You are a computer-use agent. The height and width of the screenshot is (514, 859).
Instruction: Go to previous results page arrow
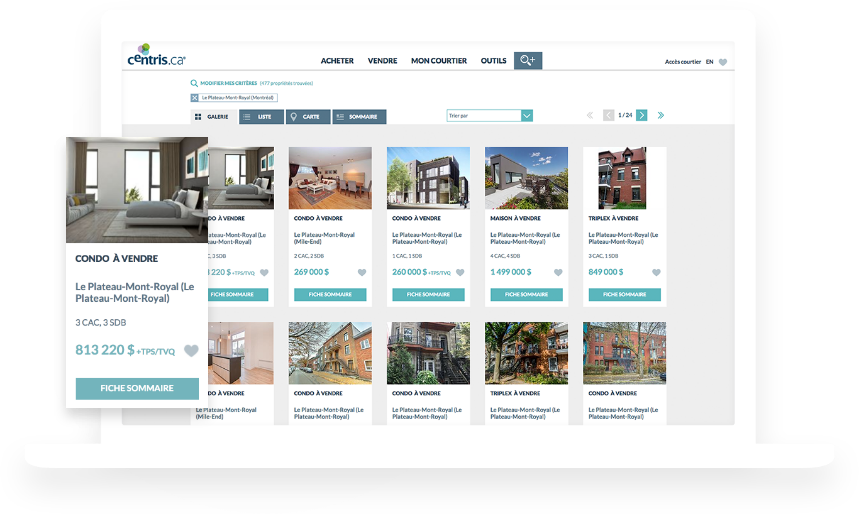(609, 116)
